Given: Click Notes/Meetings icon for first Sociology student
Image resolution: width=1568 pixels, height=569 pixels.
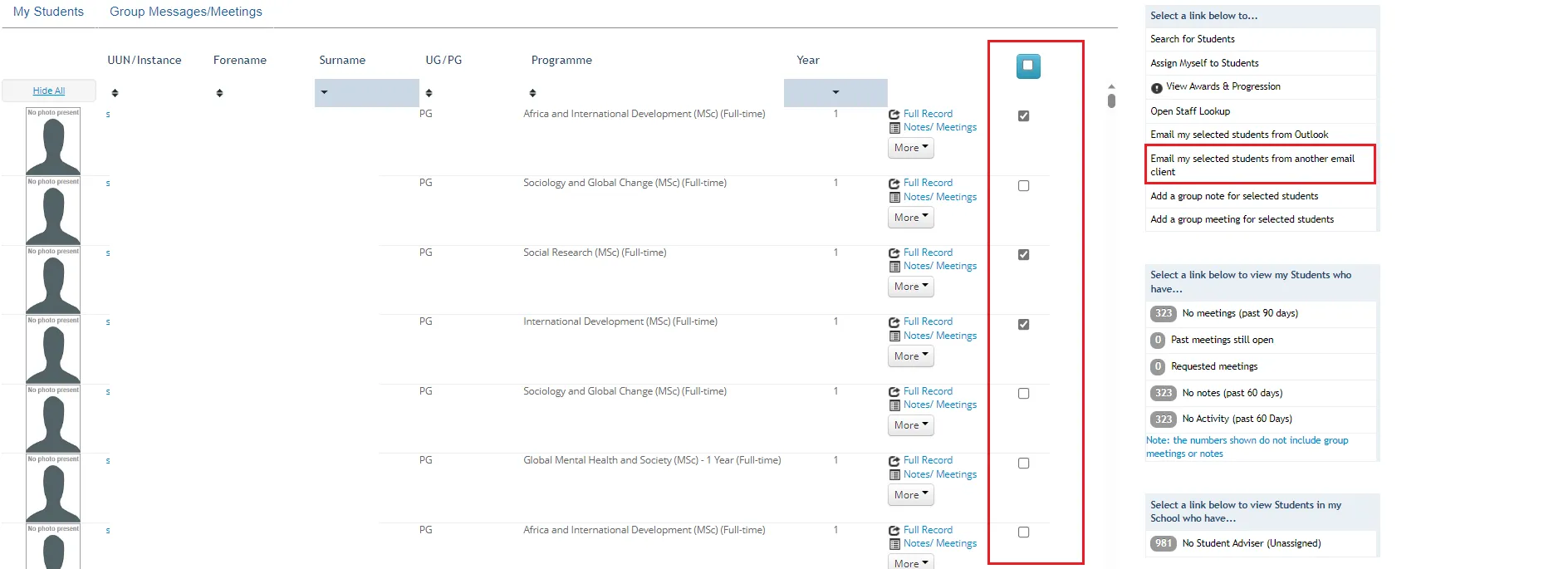Looking at the screenshot, I should pos(894,198).
